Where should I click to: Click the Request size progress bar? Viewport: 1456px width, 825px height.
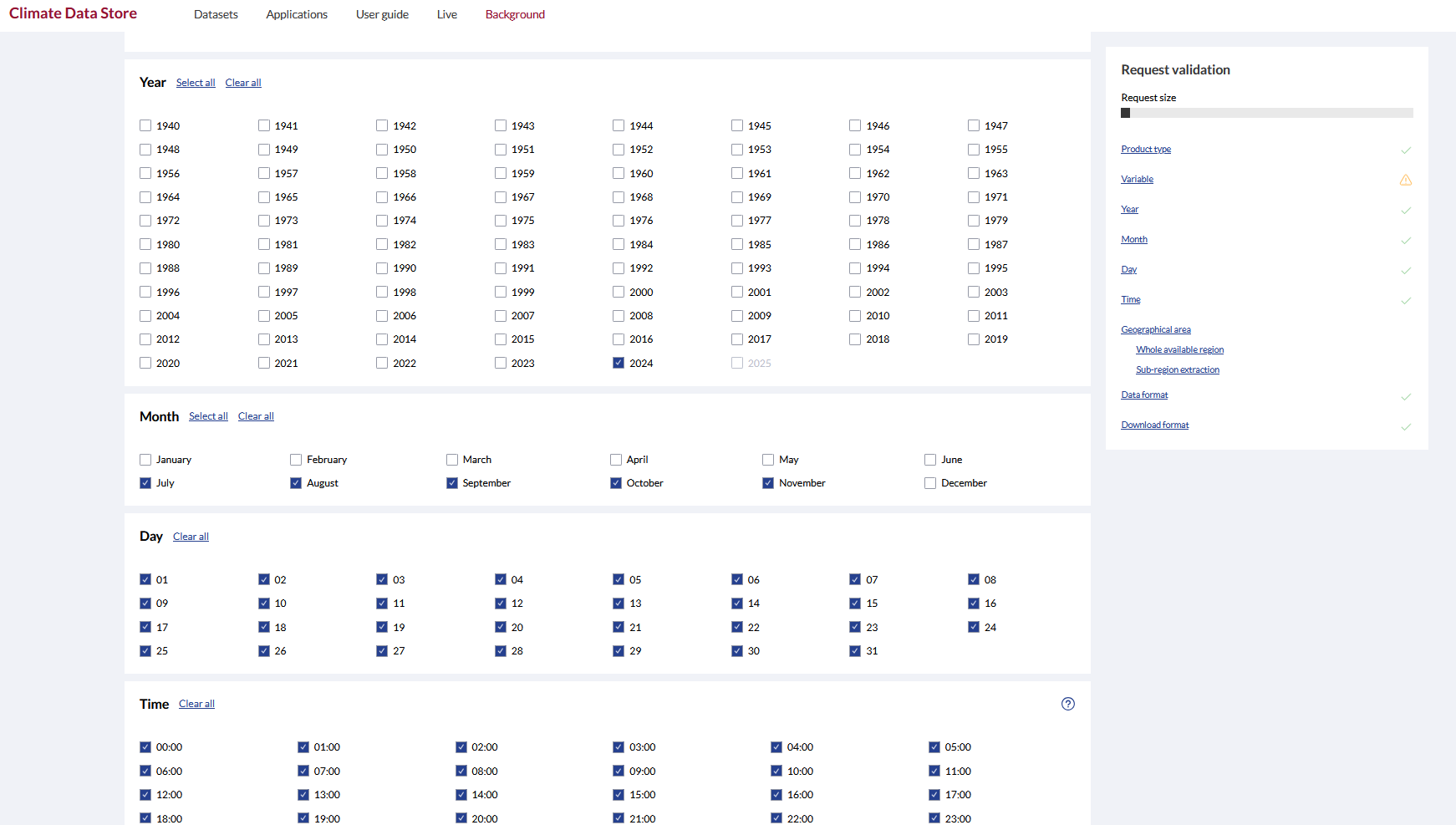tap(1266, 113)
